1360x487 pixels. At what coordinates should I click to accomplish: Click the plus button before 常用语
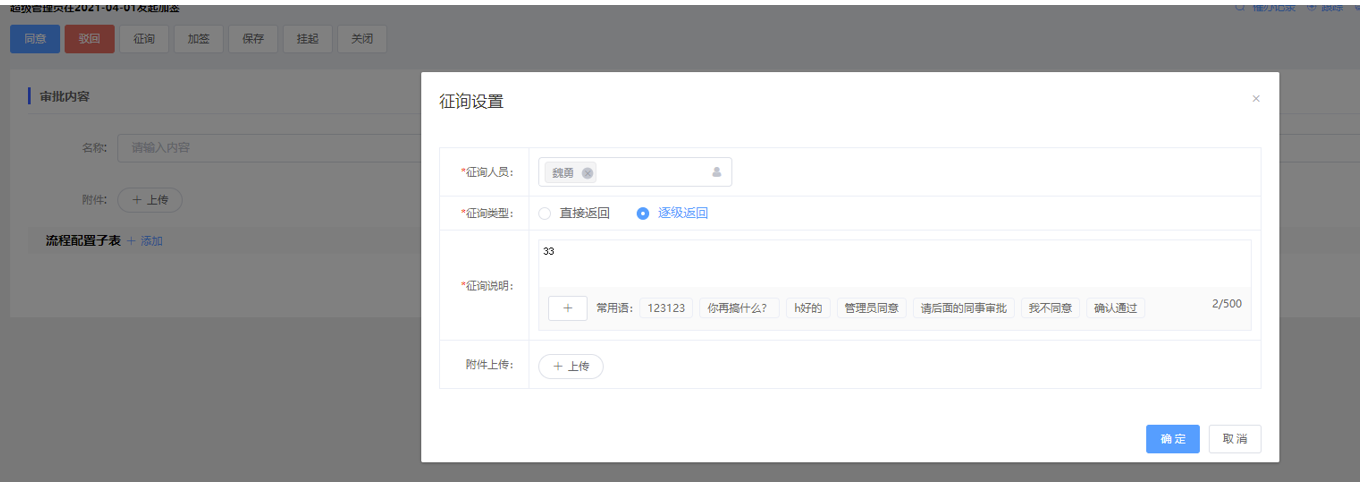(567, 308)
